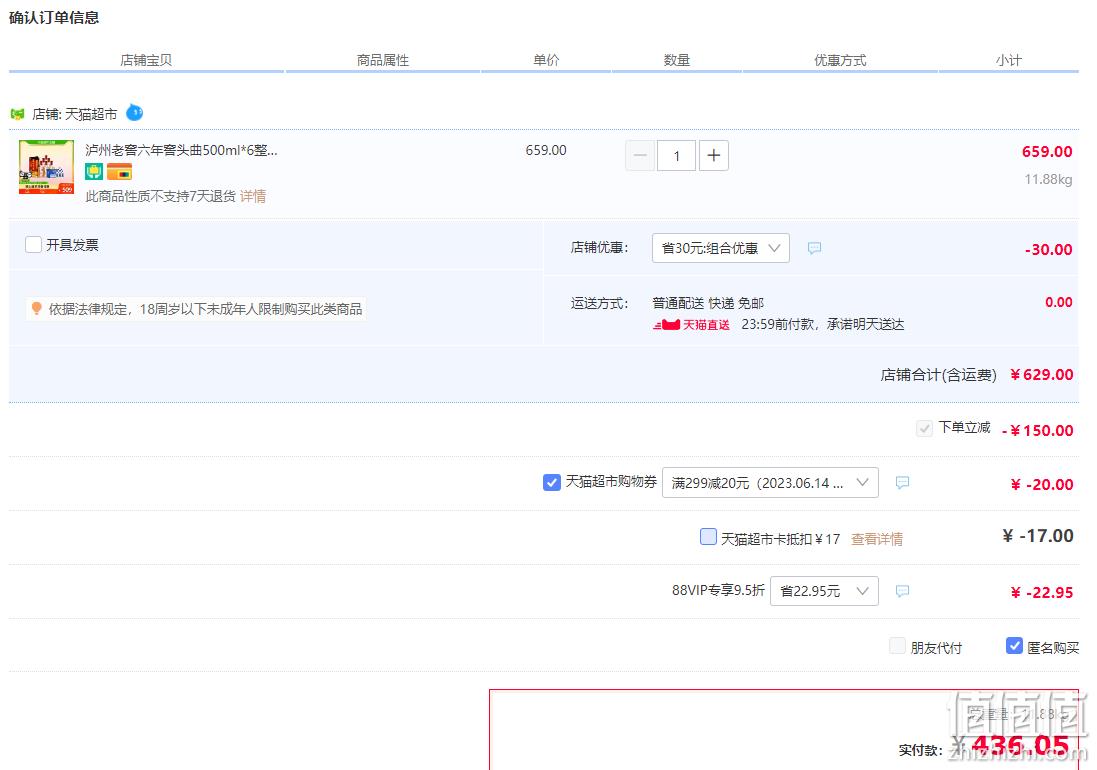This screenshot has height=770, width=1097.
Task: Enable the 天猫超市卡抵扣 checkbox
Action: click(x=708, y=536)
